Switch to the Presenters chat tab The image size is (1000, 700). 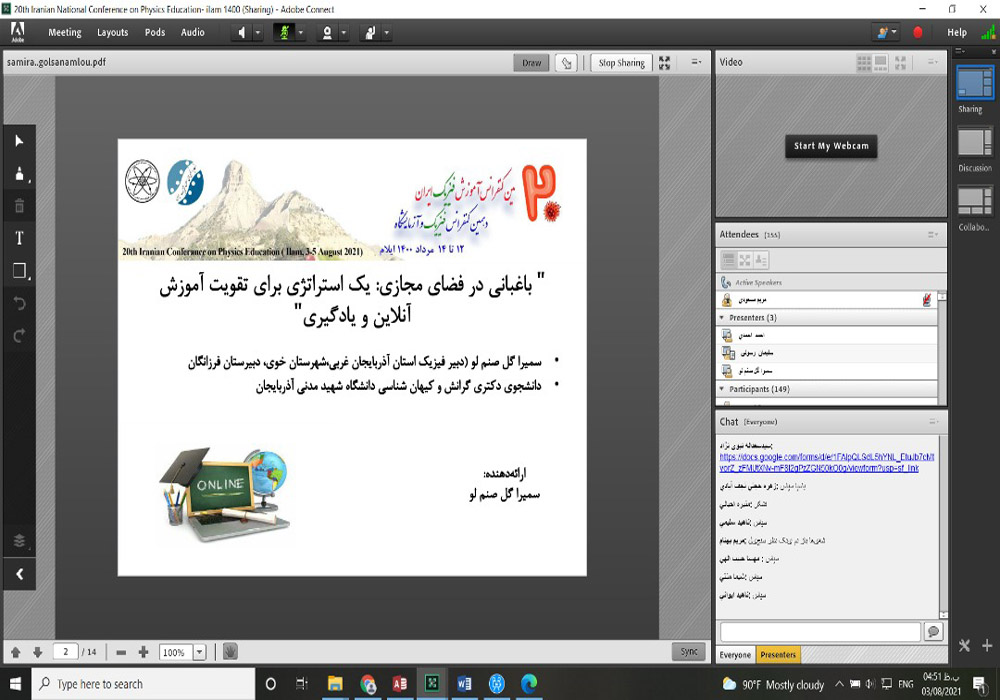(778, 655)
